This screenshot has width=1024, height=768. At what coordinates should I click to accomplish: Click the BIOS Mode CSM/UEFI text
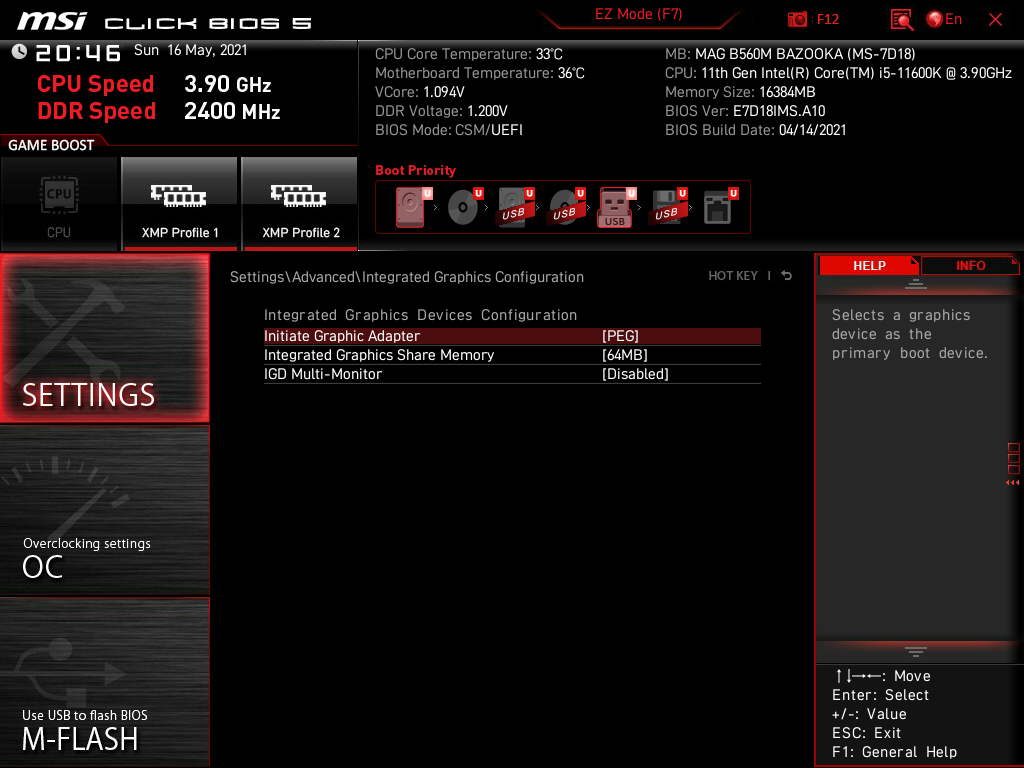coord(449,130)
